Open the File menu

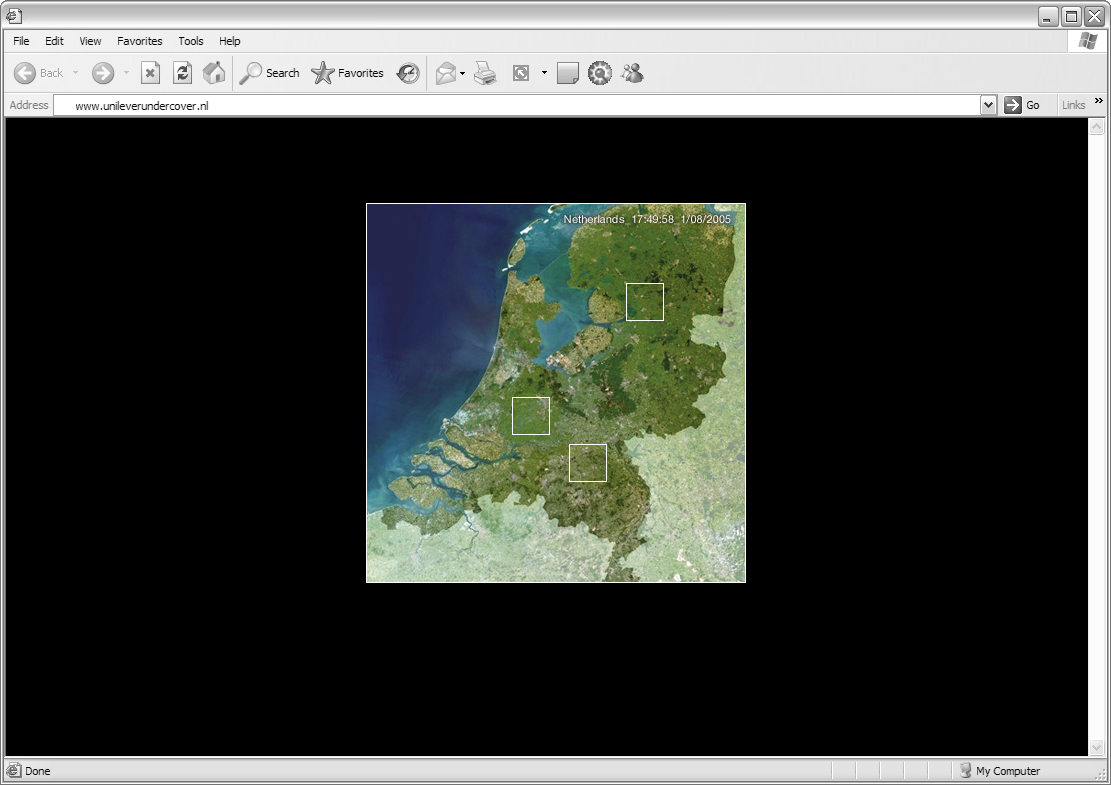pyautogui.click(x=21, y=41)
